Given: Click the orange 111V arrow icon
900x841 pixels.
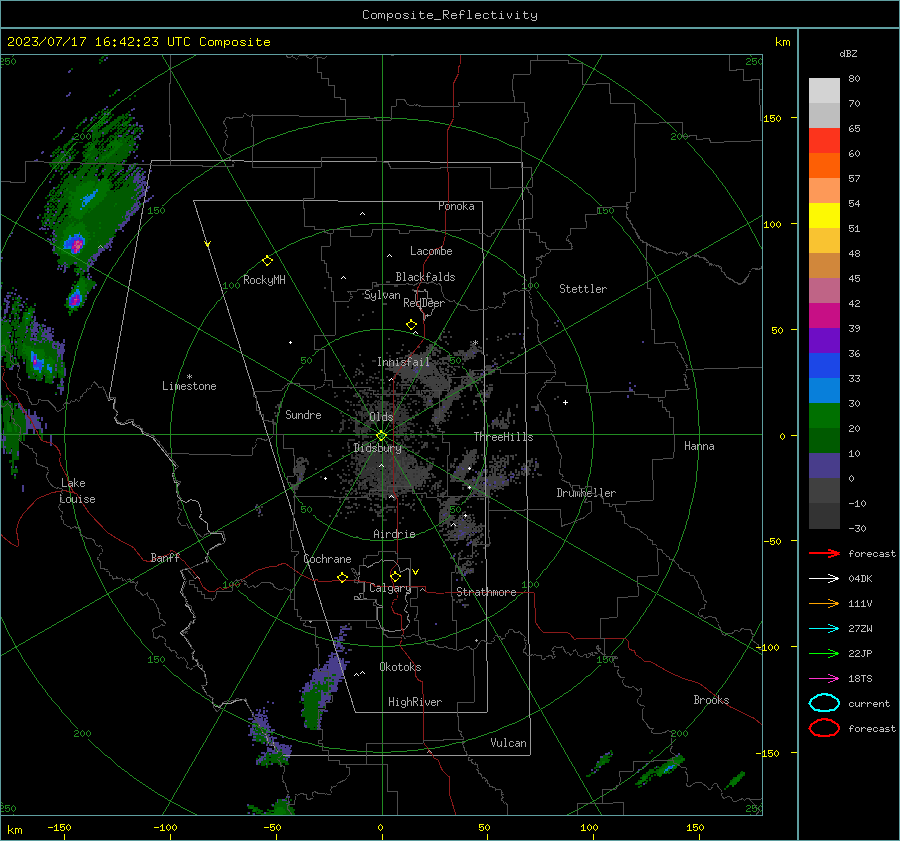Looking at the screenshot, I should [824, 603].
